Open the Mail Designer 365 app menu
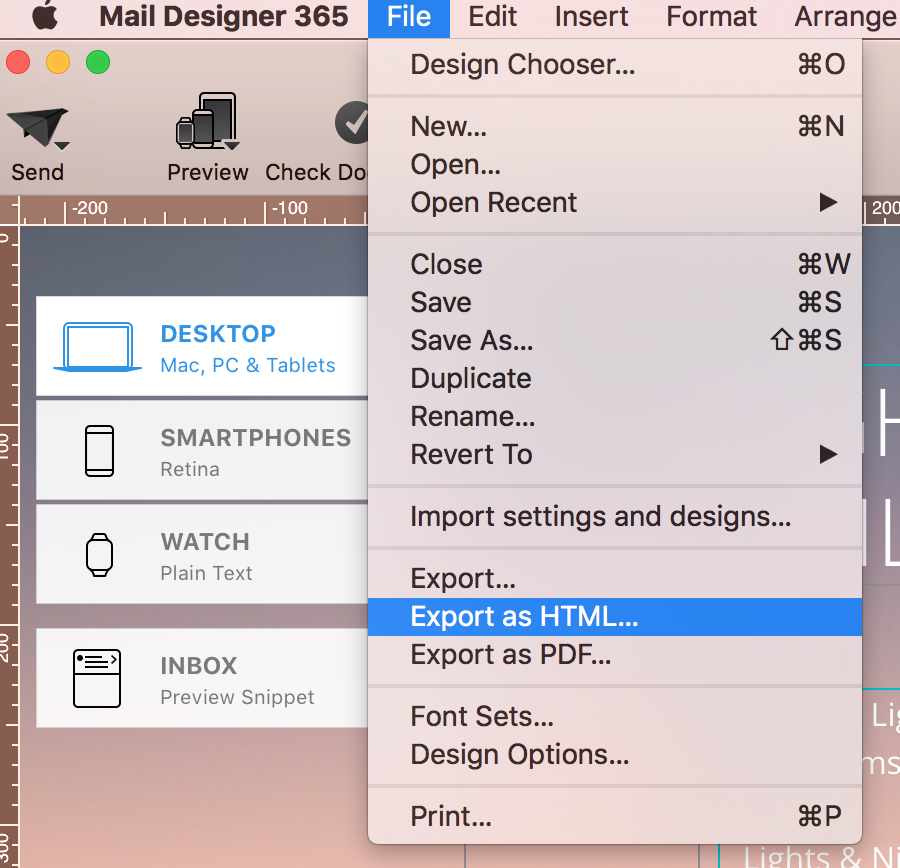The width and height of the screenshot is (900, 868). [223, 17]
